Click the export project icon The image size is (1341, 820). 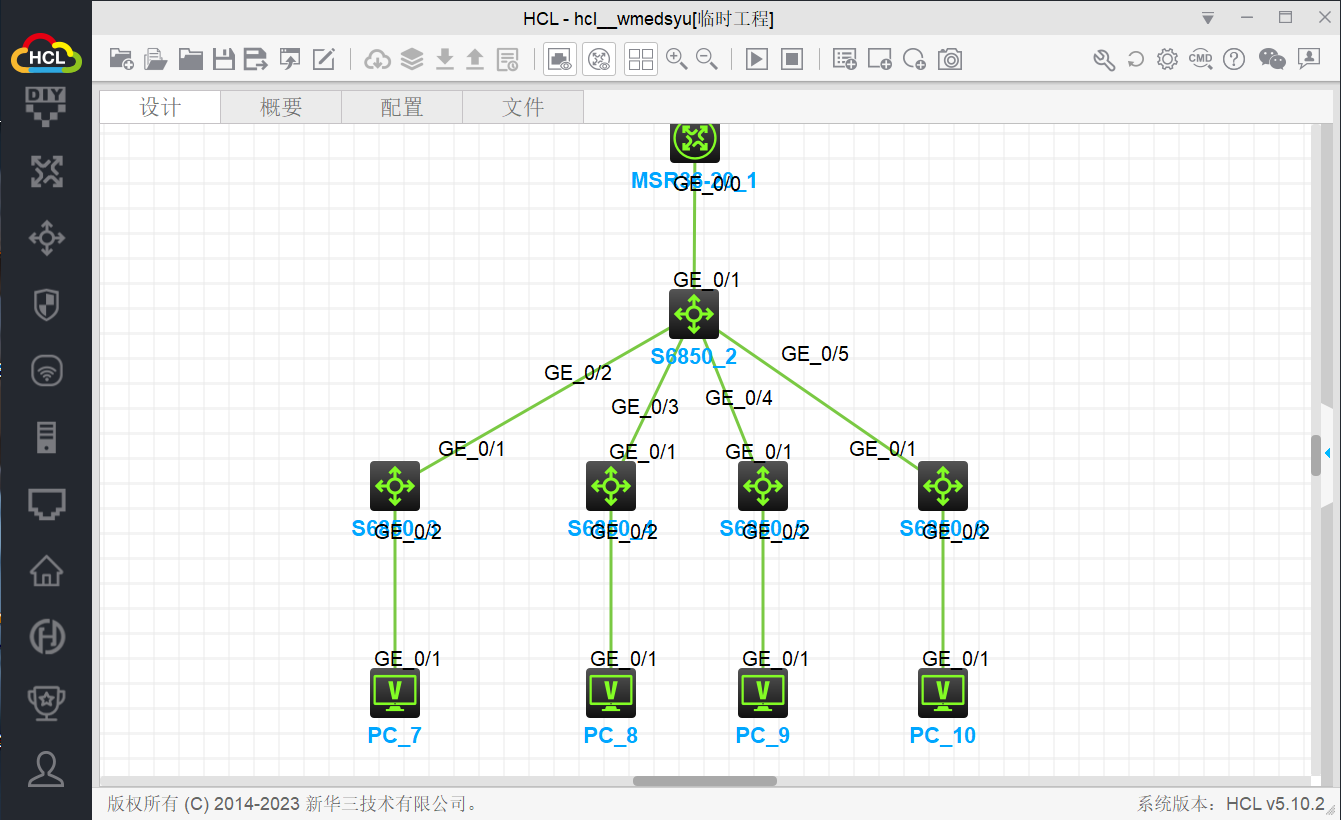pyautogui.click(x=290, y=59)
